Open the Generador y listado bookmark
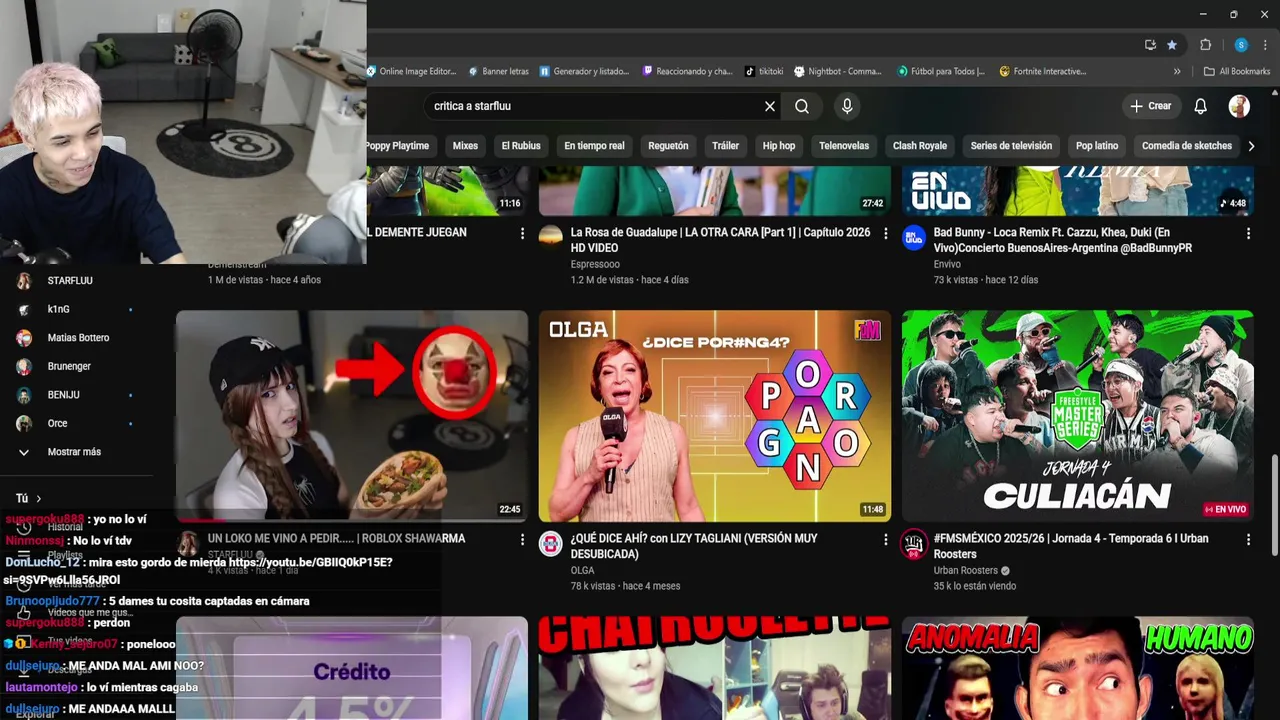1280x720 pixels. coord(585,72)
